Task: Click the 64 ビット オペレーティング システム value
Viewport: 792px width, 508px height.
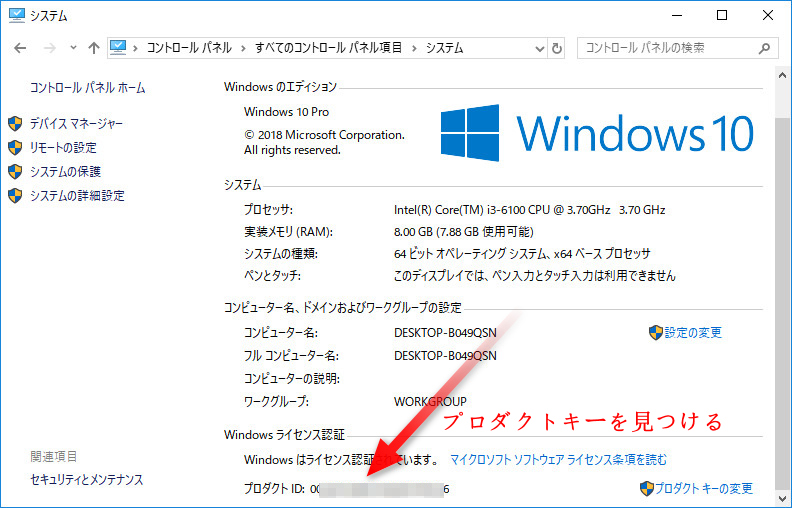Action: point(522,253)
